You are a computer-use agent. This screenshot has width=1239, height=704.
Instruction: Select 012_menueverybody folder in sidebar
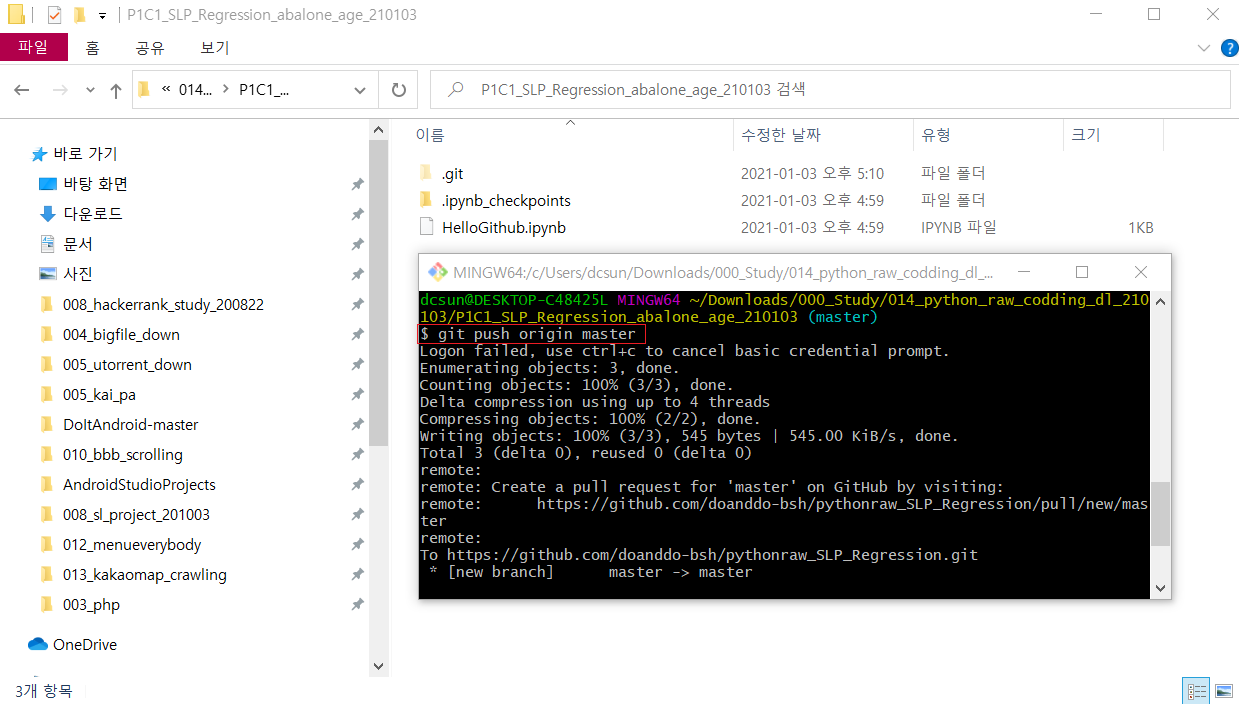pyautogui.click(x=132, y=544)
